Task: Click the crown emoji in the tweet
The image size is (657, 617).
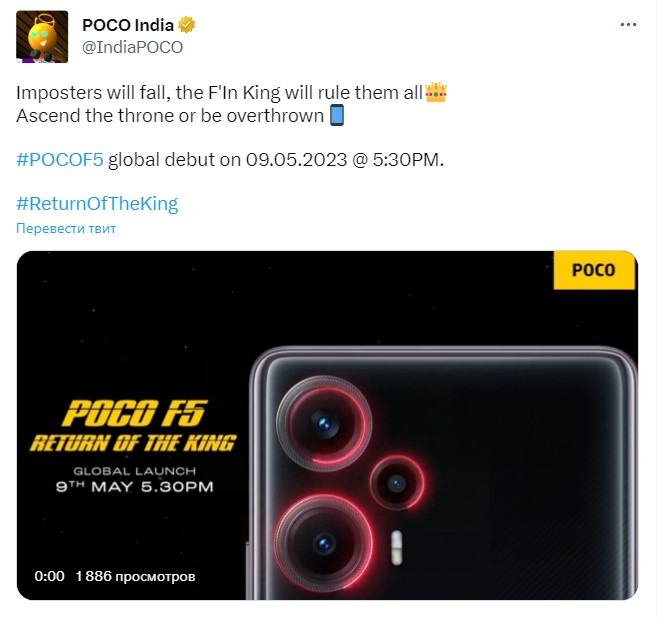Action: point(436,92)
